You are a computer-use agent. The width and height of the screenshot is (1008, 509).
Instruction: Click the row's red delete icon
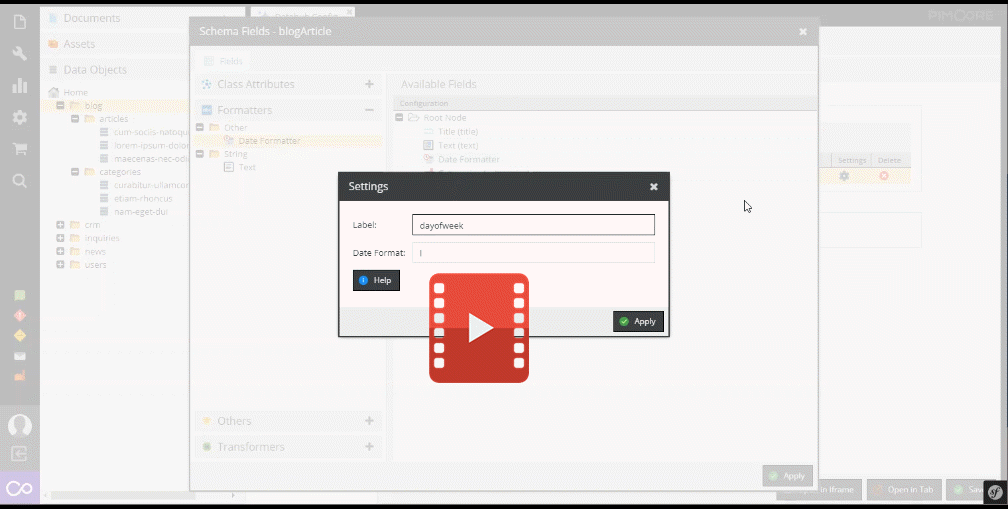[884, 176]
